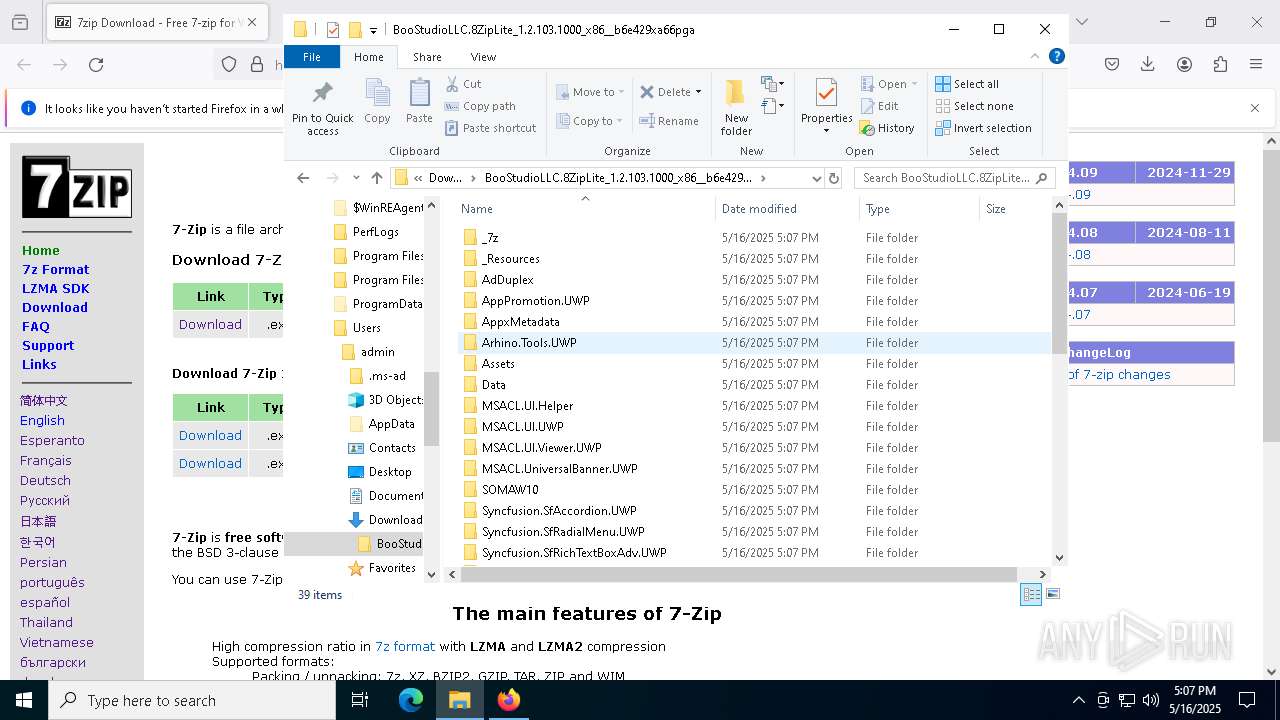Viewport: 1280px width, 720px height.
Task: Switch to the Home ribbon tab
Action: pyautogui.click(x=368, y=57)
